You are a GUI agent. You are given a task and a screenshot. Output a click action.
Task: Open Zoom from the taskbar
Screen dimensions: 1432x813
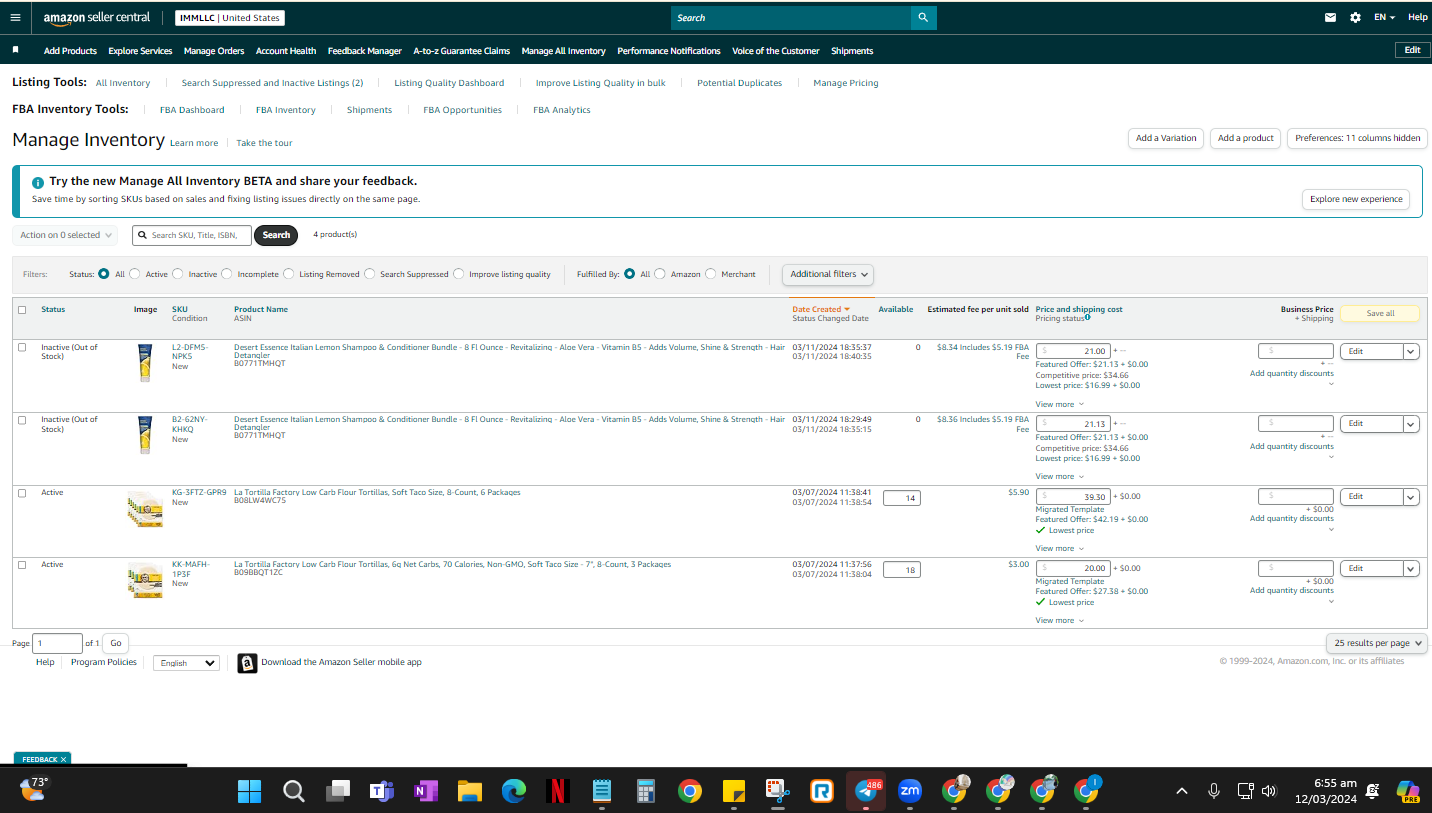(909, 791)
